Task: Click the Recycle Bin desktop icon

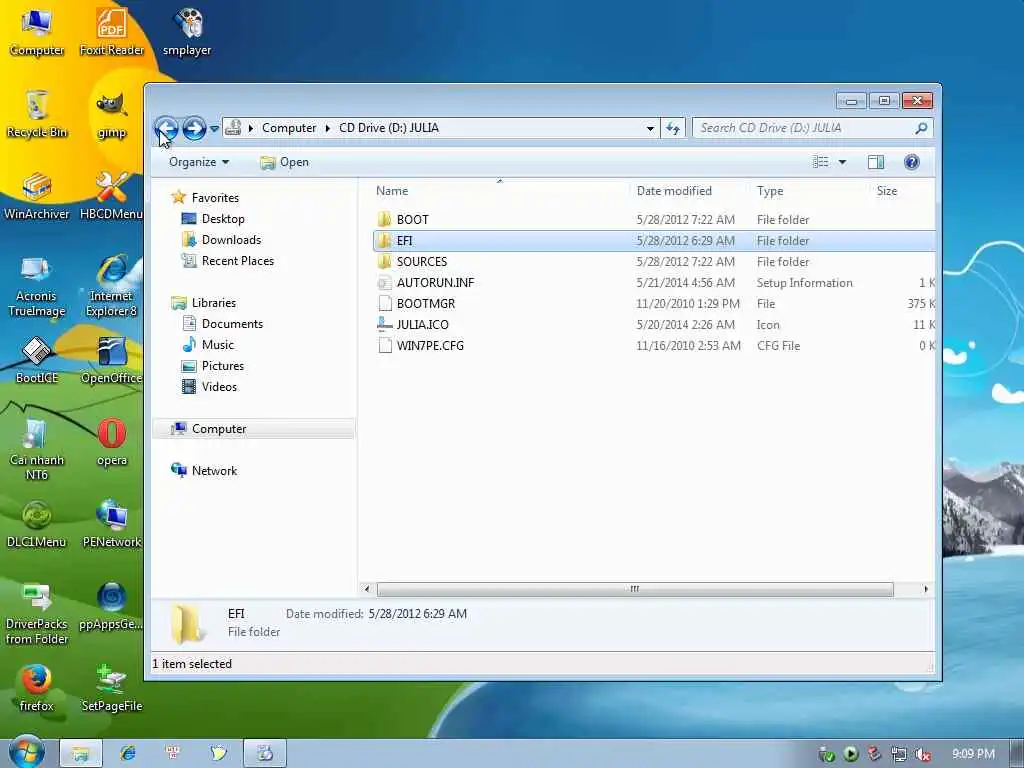Action: tap(37, 114)
